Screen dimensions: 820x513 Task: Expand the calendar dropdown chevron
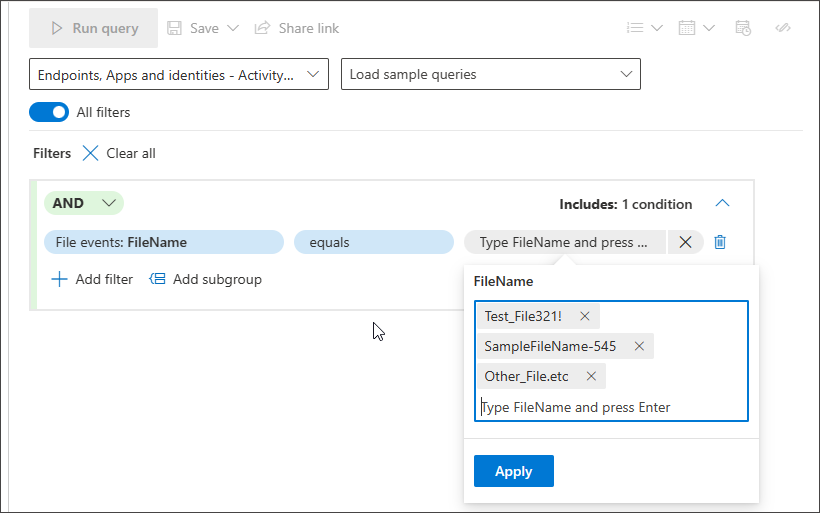709,28
